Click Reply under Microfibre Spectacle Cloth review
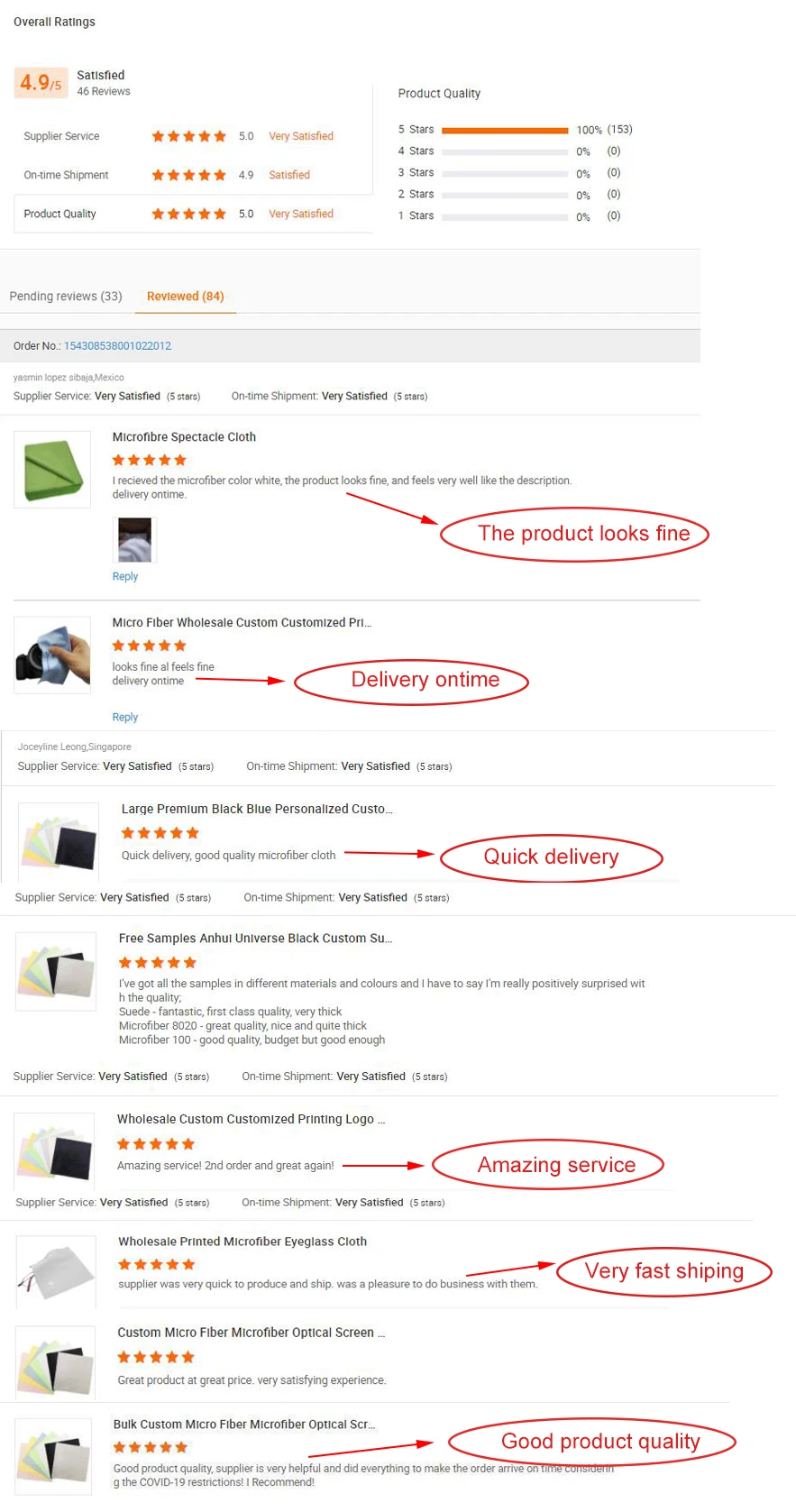Image resolution: width=796 pixels, height=1512 pixels. pyautogui.click(x=125, y=577)
